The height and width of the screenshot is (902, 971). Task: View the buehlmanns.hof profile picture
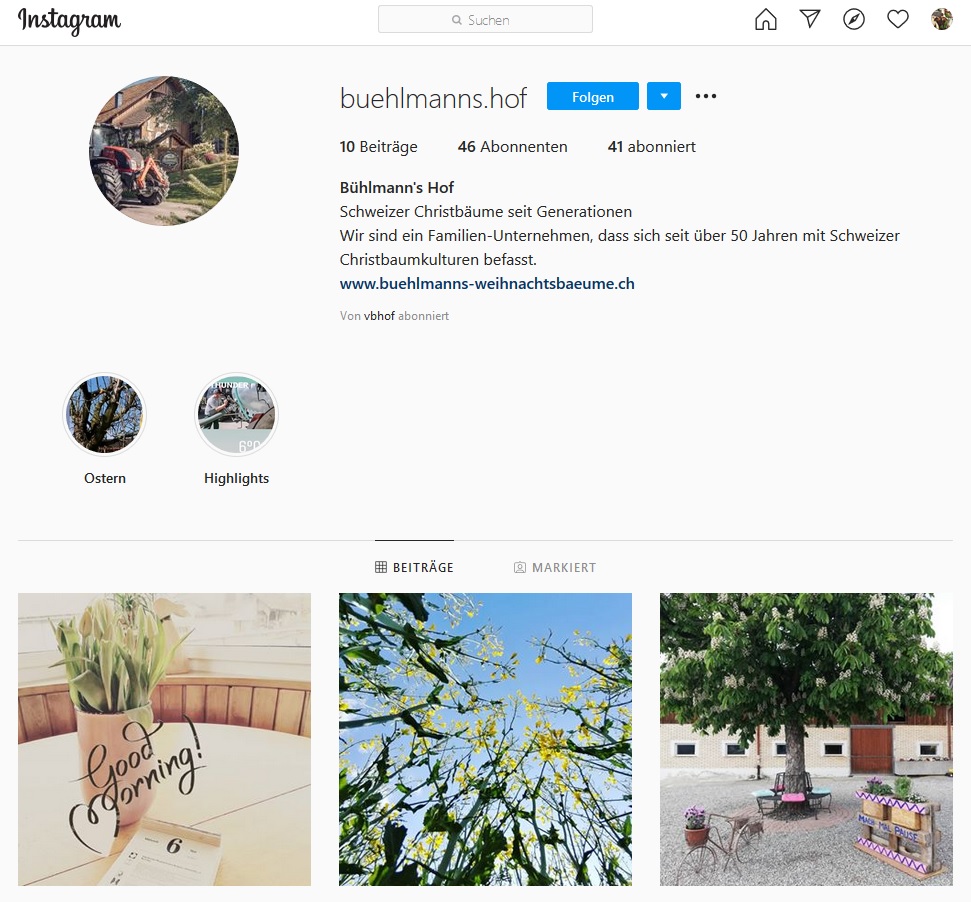164,150
